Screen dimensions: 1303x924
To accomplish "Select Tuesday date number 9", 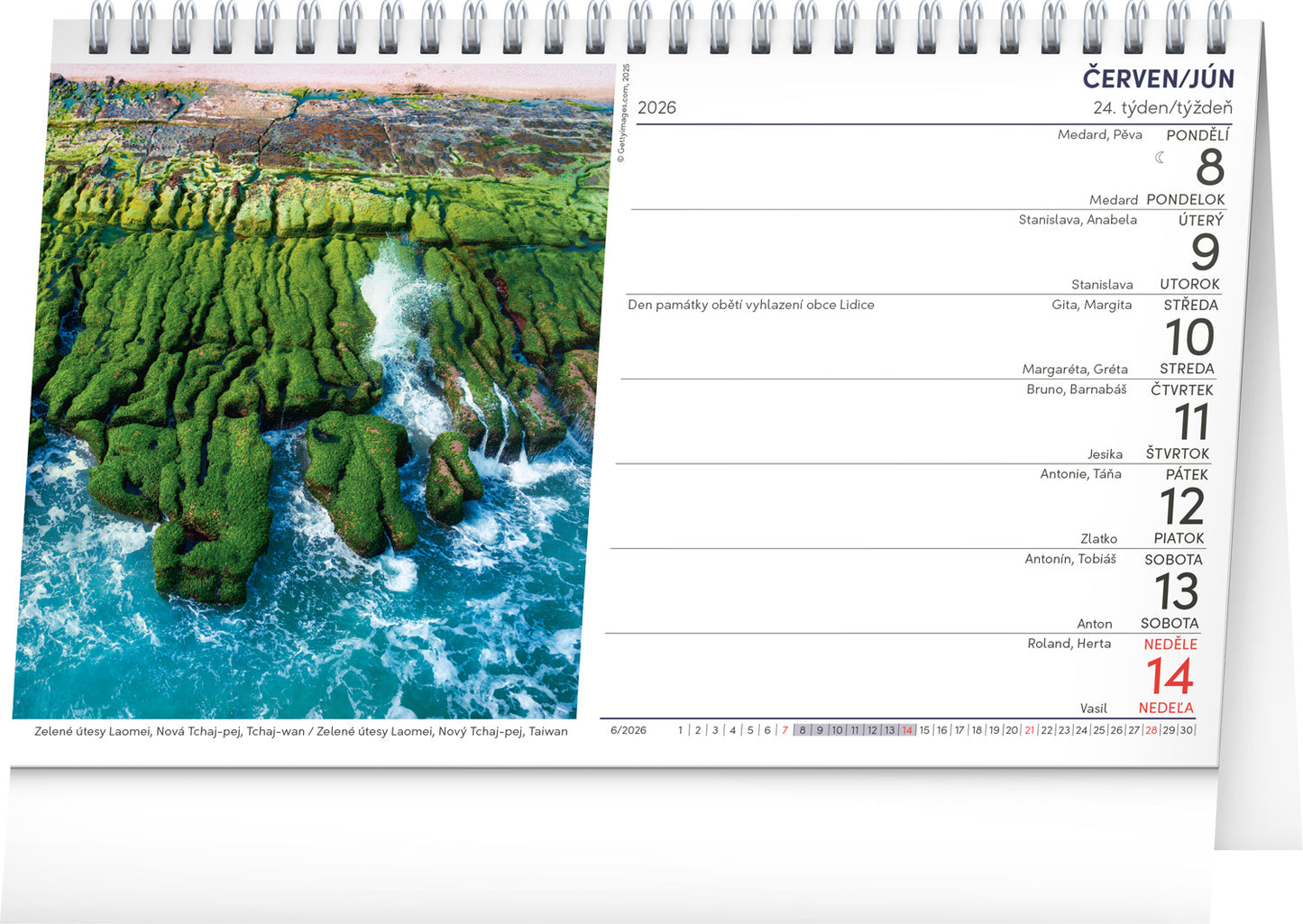I will click(1205, 252).
